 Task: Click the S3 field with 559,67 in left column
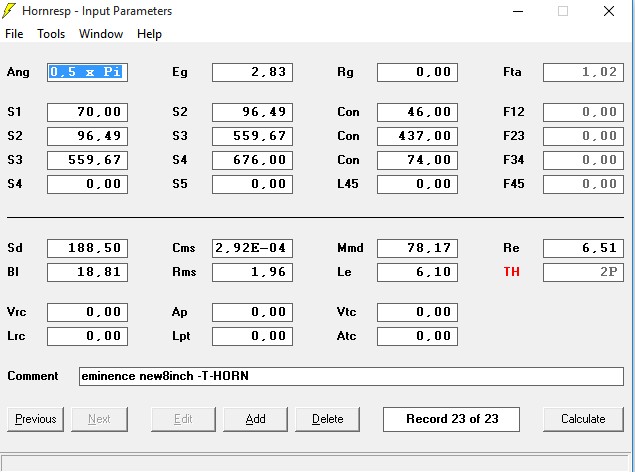87,160
